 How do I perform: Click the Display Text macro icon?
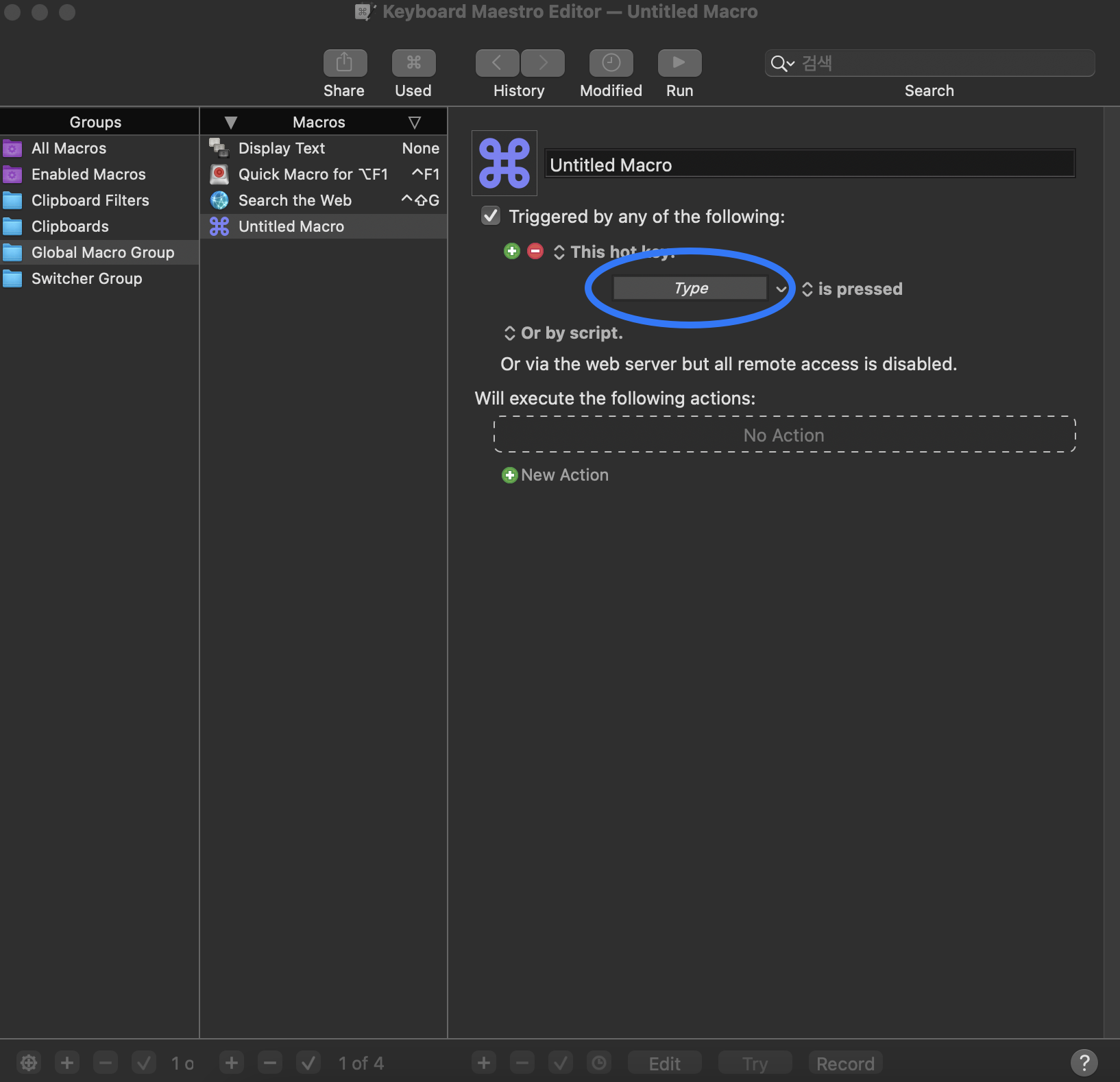(x=219, y=148)
